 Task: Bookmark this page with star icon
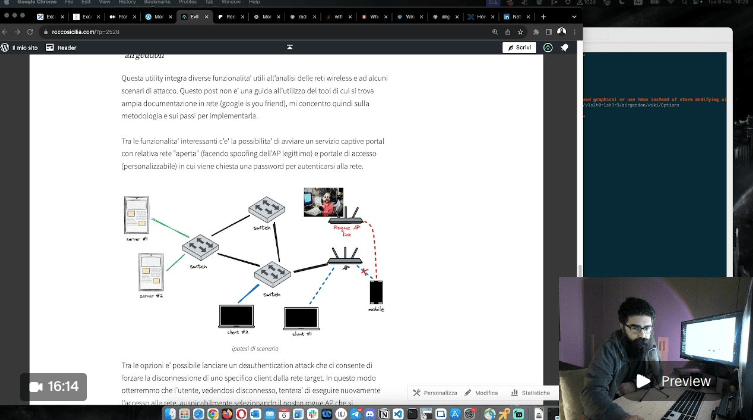pyautogui.click(x=520, y=32)
